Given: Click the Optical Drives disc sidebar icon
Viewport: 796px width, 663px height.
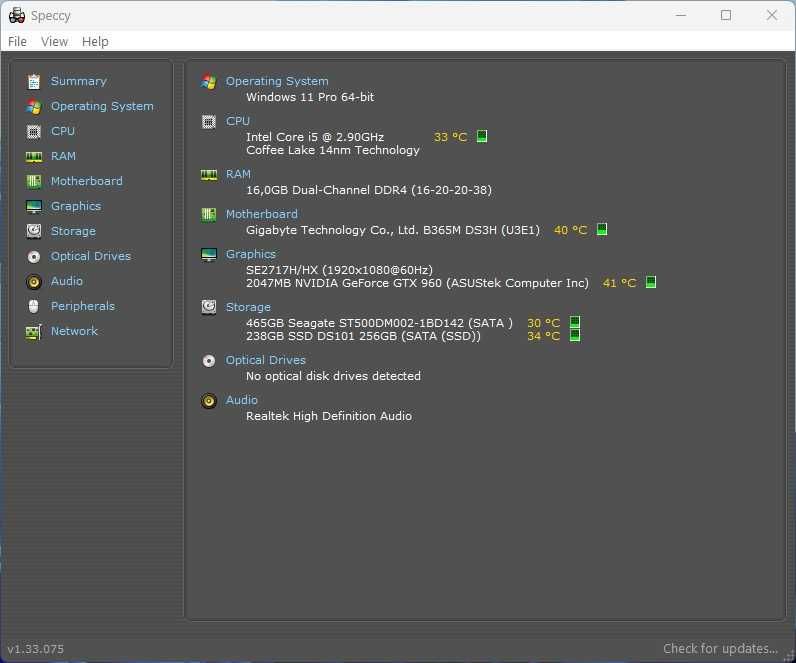Looking at the screenshot, I should pos(34,257).
